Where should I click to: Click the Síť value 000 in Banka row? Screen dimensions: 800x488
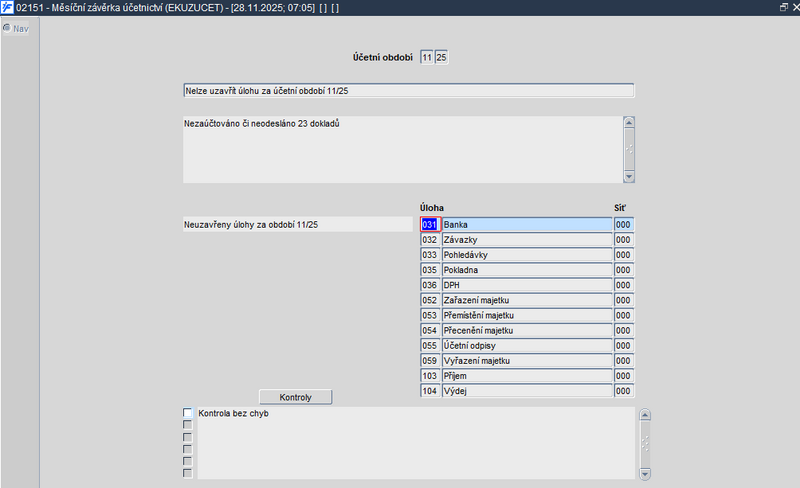click(x=623, y=225)
